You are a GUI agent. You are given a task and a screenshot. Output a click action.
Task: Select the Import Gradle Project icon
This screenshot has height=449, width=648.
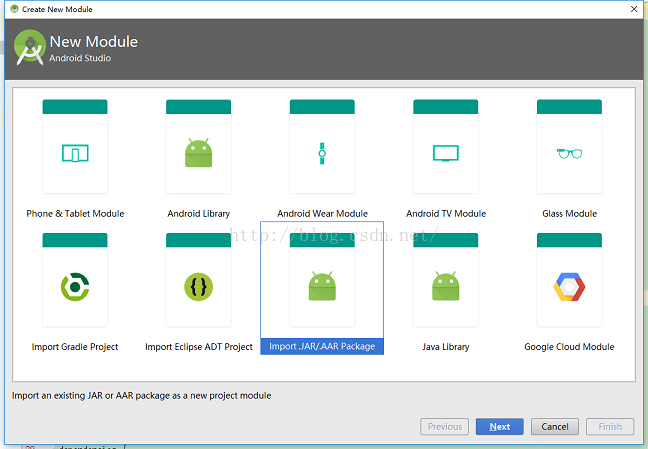tap(75, 287)
